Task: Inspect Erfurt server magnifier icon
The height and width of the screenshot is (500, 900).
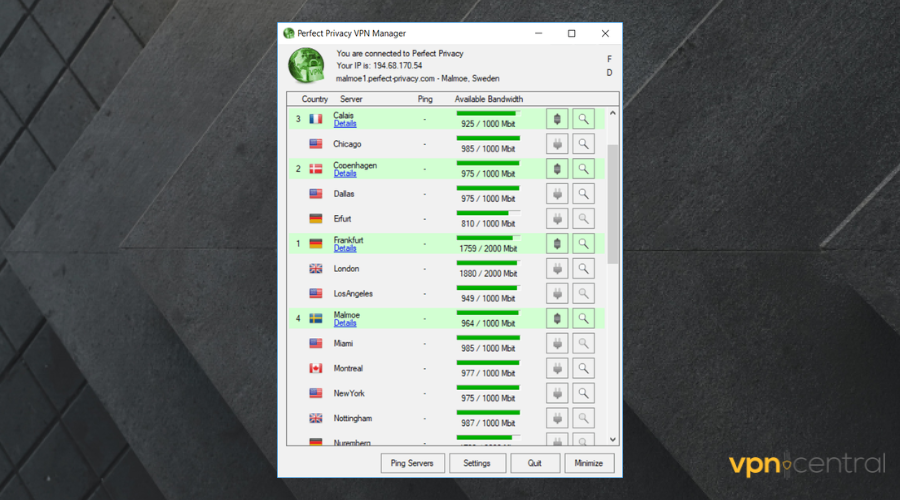Action: point(583,219)
